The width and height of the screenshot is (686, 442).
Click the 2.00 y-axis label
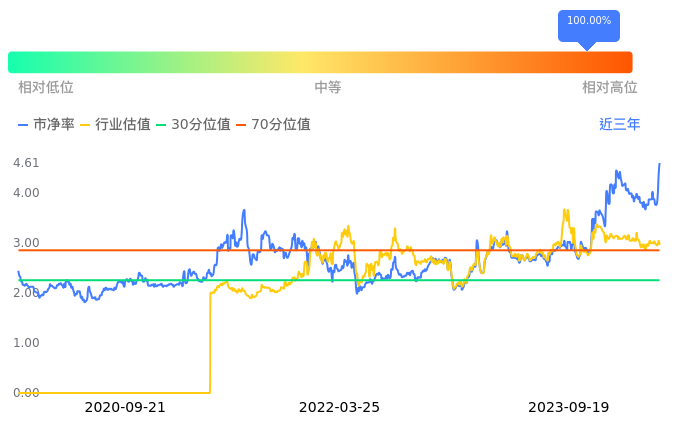point(26,293)
